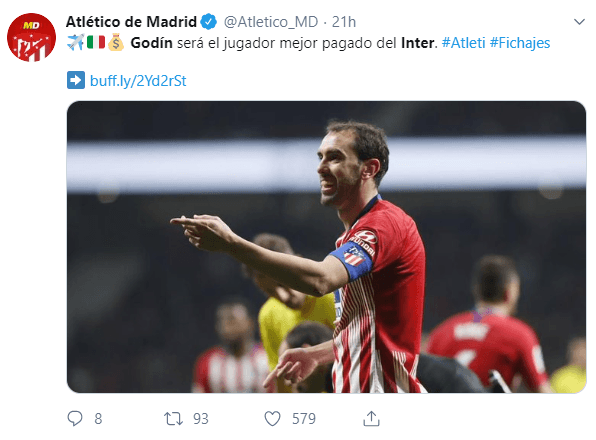Click the reply speech bubble icon
Viewport: 596px width, 440px height.
click(x=74, y=419)
